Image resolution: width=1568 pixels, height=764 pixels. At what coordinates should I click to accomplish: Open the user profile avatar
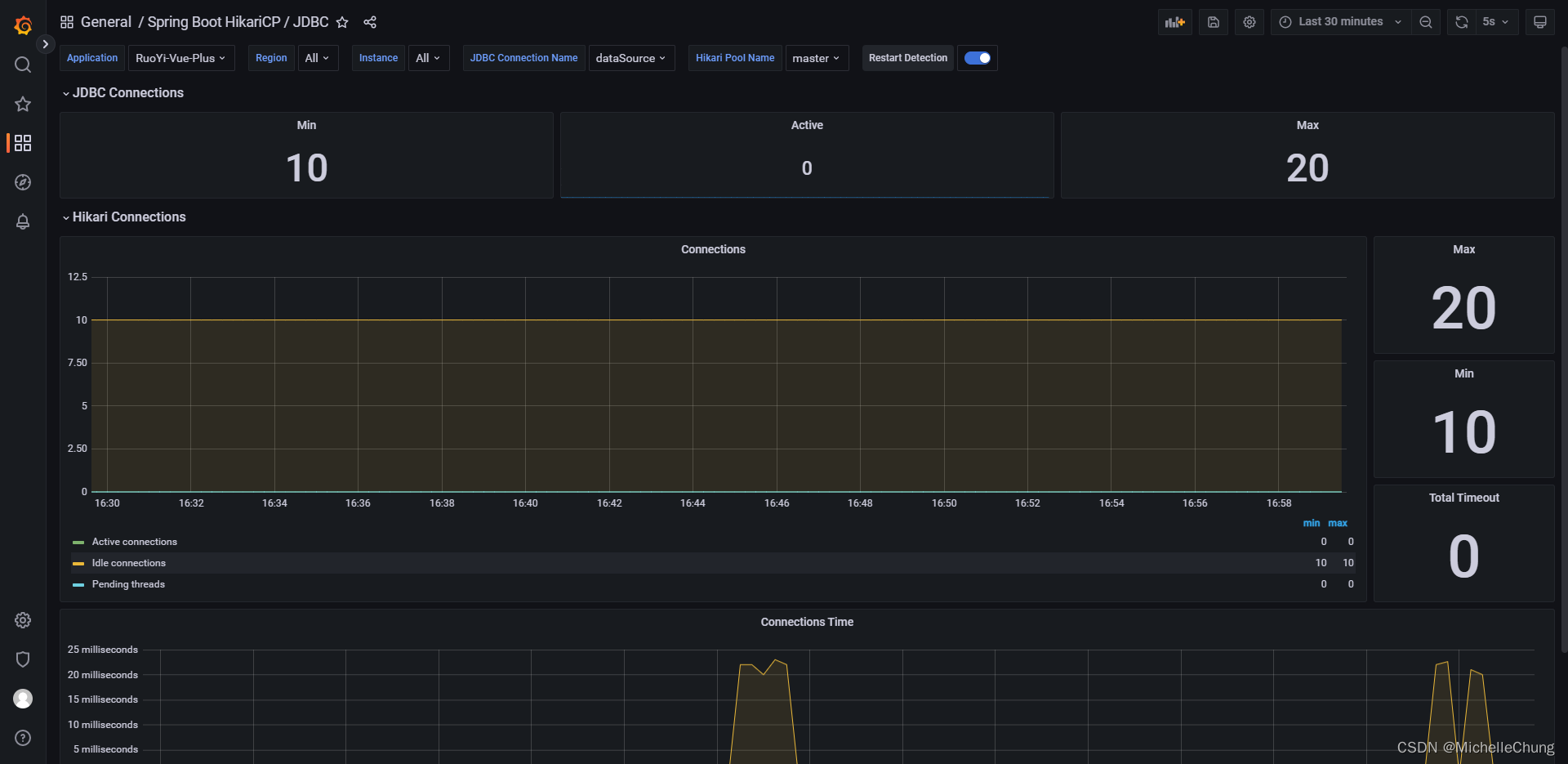point(23,699)
